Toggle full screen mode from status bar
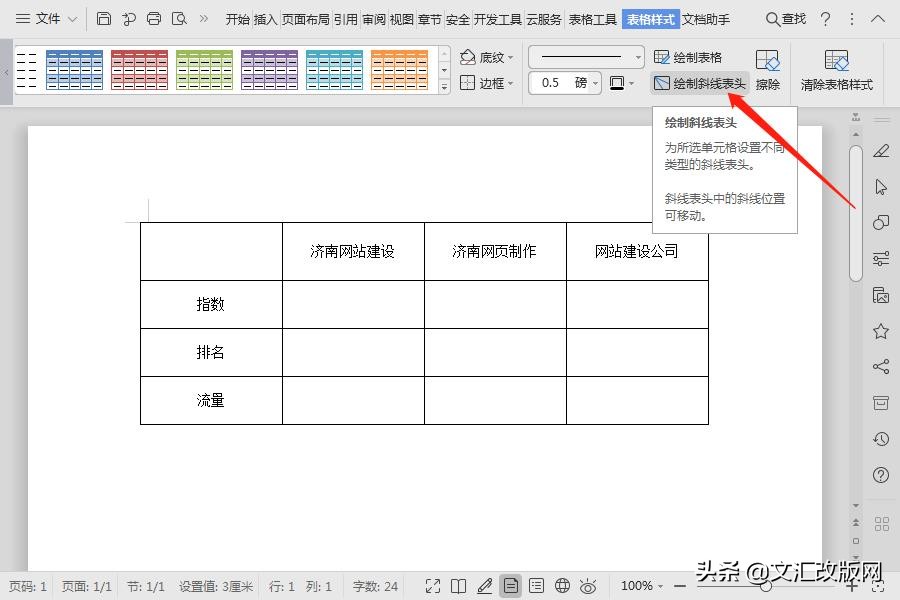The height and width of the screenshot is (600, 900). (433, 585)
